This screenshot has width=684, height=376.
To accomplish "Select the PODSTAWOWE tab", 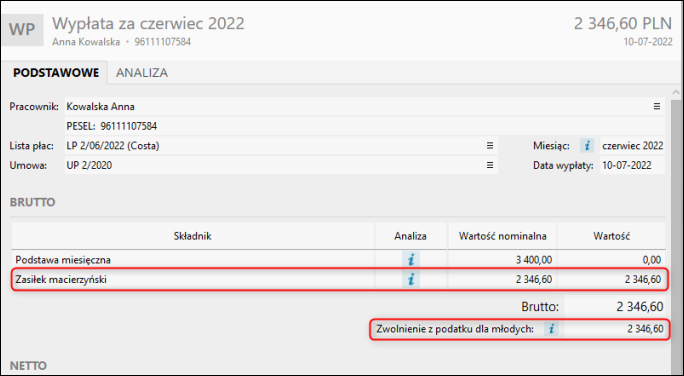I will tap(56, 72).
